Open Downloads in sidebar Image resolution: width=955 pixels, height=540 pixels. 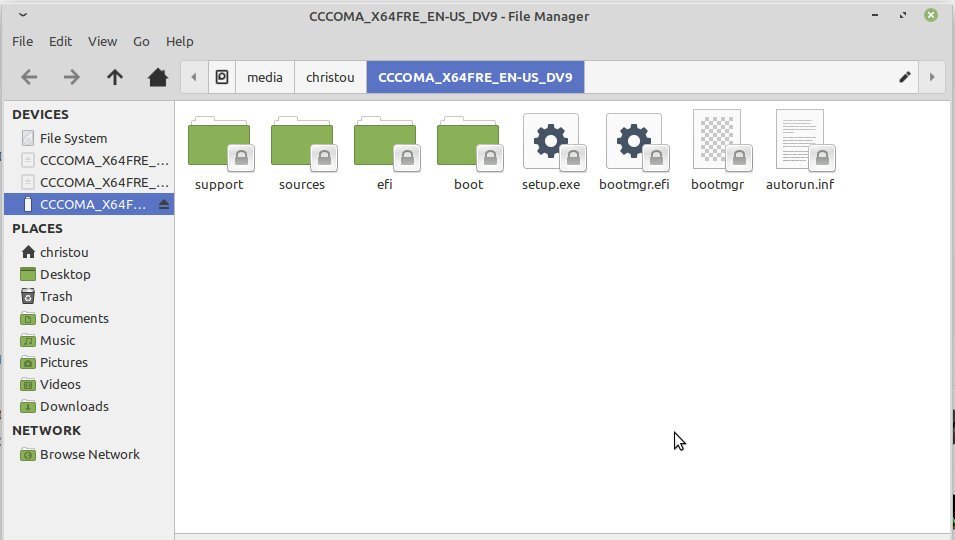pos(89,406)
